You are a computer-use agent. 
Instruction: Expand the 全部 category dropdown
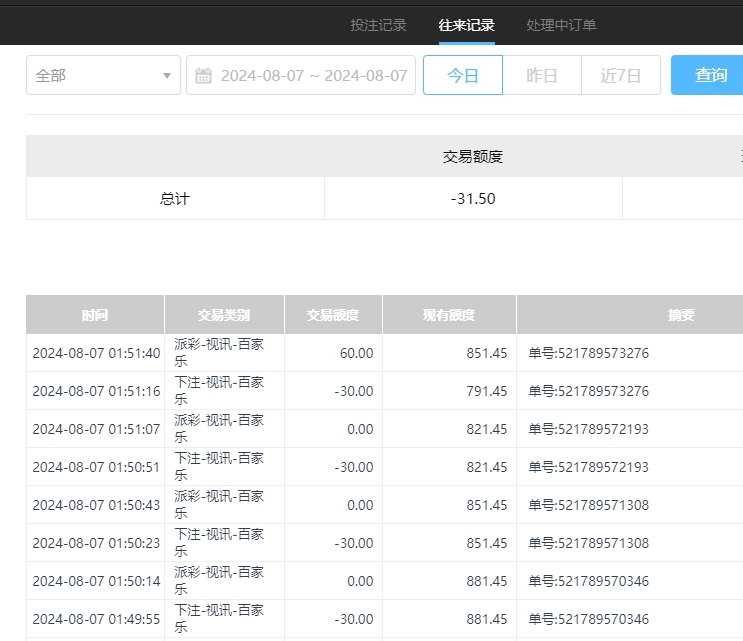103,75
